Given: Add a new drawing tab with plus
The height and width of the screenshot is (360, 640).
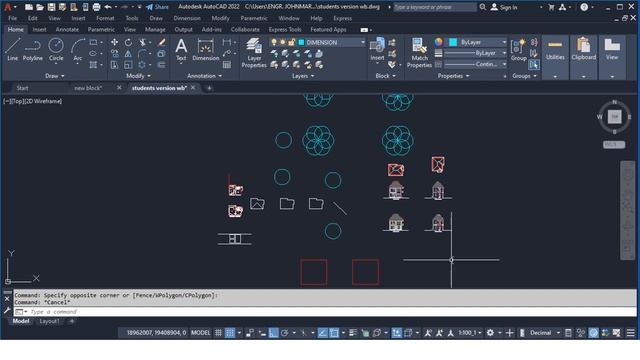Looking at the screenshot, I should pos(209,88).
